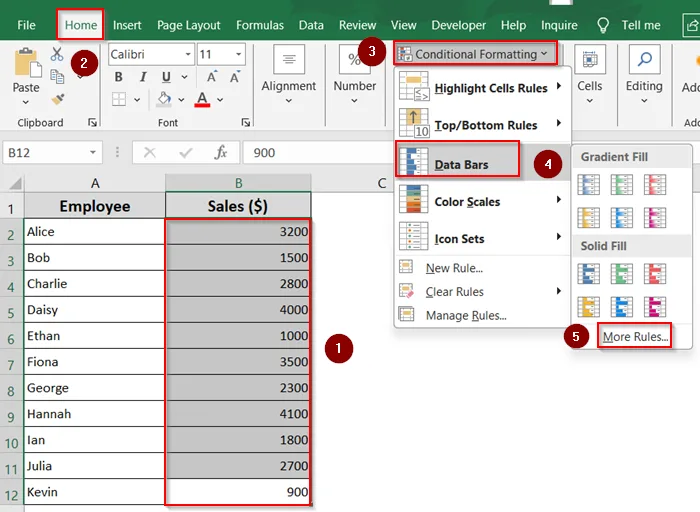Choose light blue gradient fill data bar

pyautogui.click(x=621, y=218)
